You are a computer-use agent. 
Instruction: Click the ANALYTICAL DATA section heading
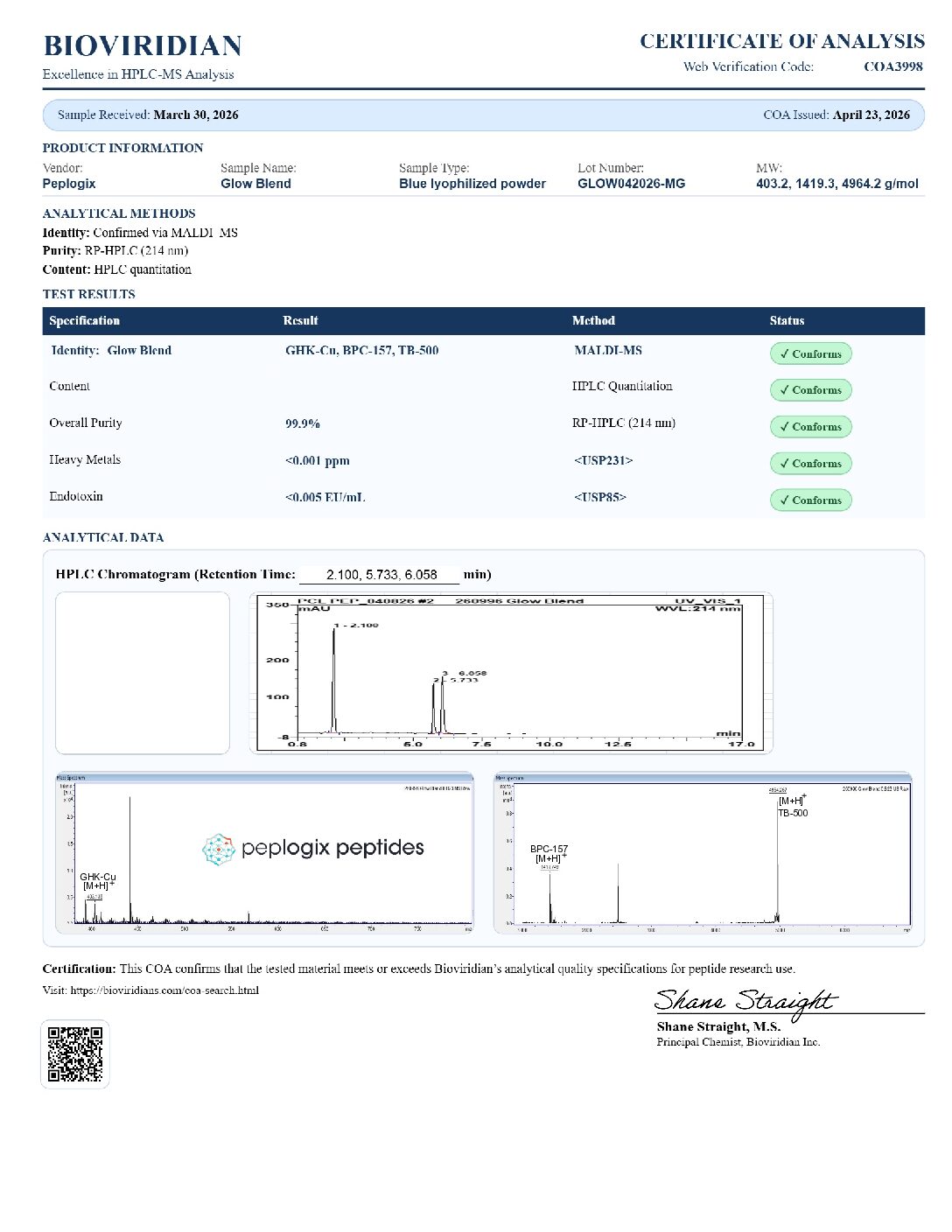[103, 537]
